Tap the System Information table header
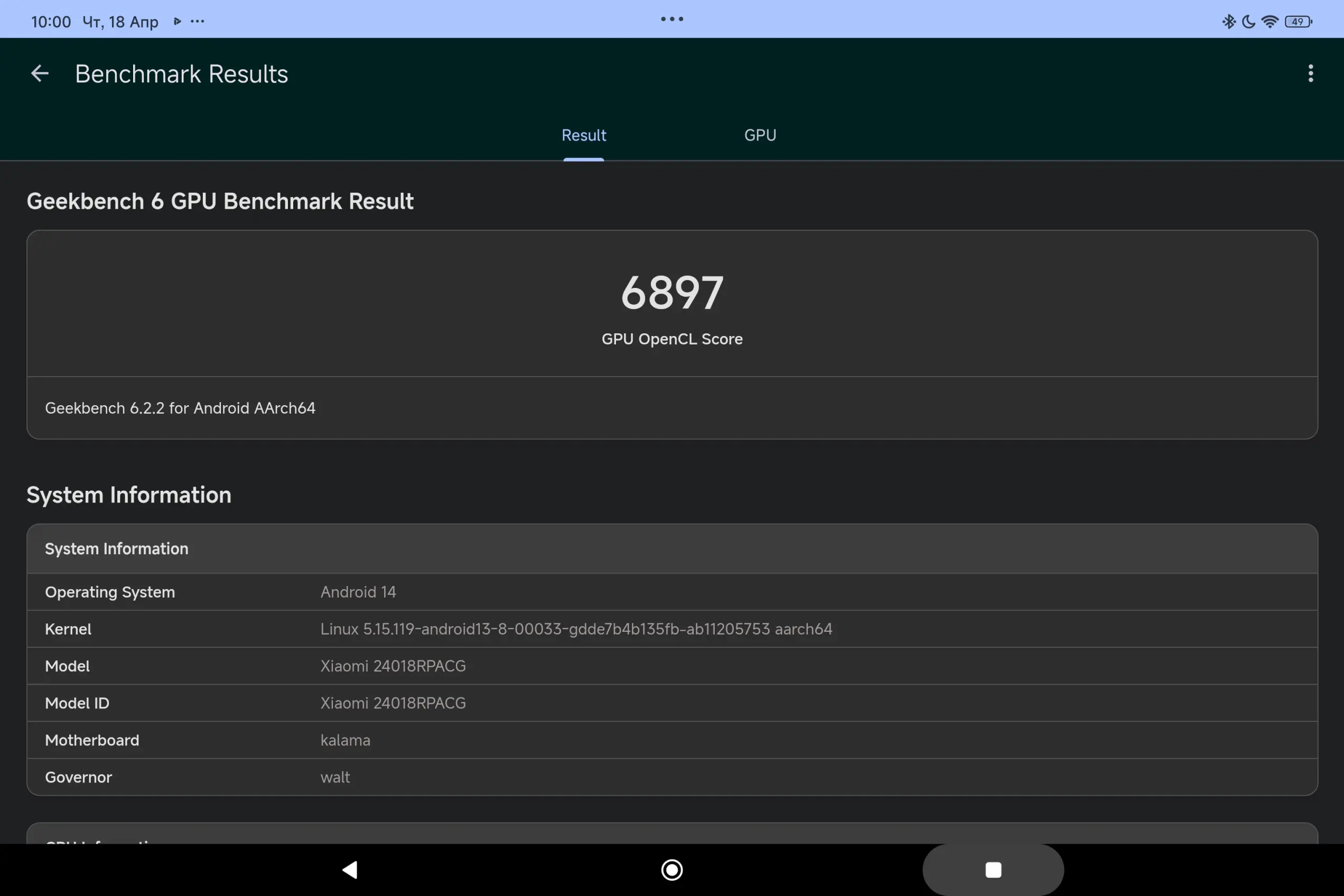The width and height of the screenshot is (1344, 896). coord(117,548)
